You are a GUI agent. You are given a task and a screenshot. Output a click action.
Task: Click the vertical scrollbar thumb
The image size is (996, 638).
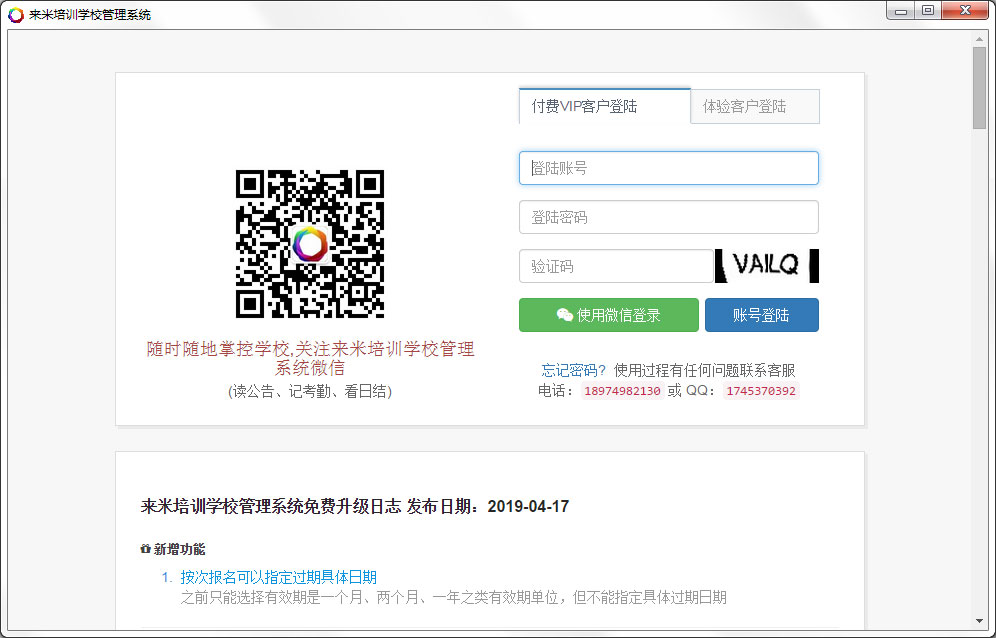(x=980, y=90)
